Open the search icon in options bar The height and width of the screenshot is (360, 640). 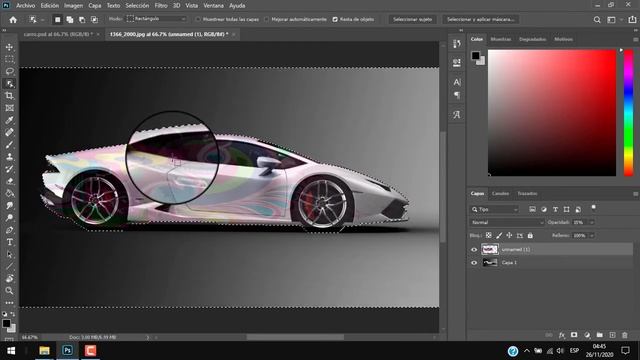[x=597, y=20]
